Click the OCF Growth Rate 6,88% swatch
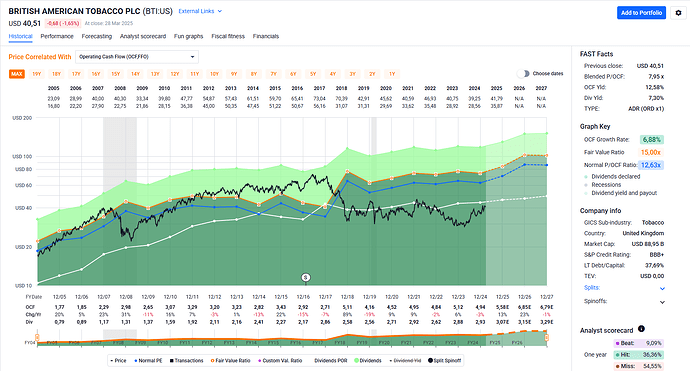 point(652,140)
